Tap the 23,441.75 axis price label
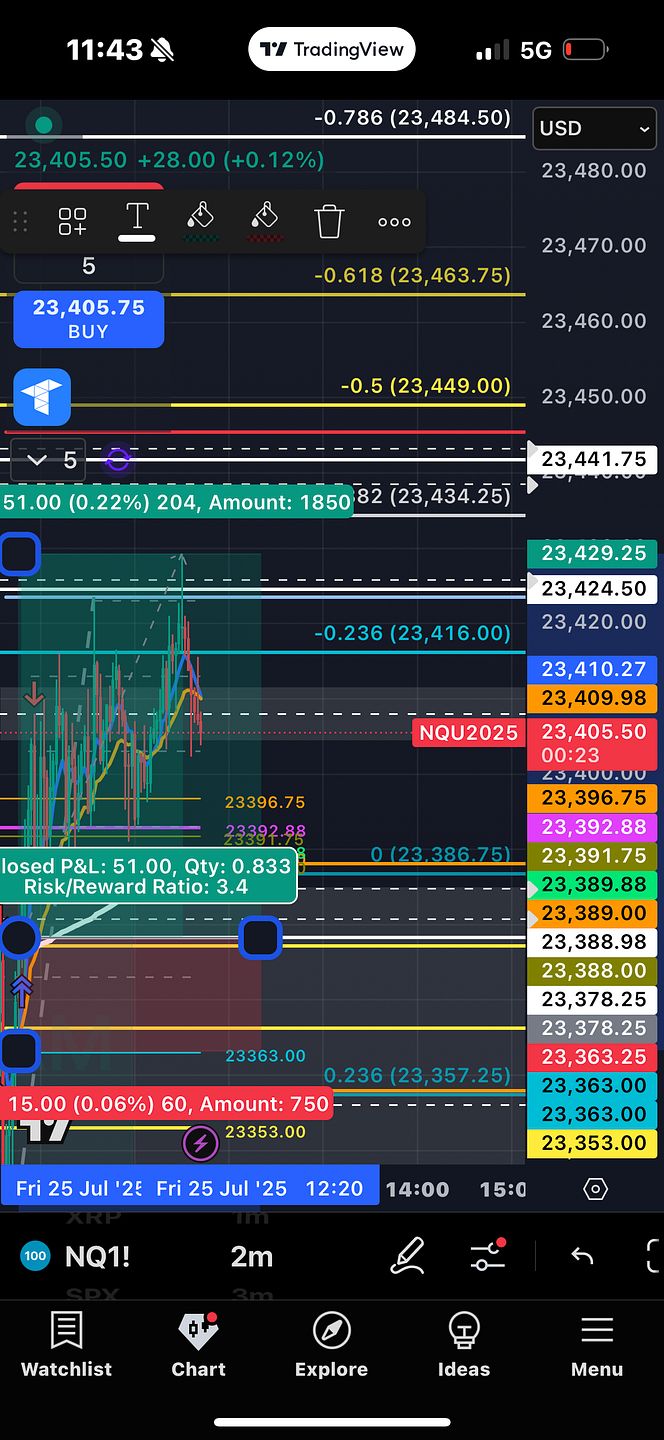664x1440 pixels. click(x=594, y=459)
